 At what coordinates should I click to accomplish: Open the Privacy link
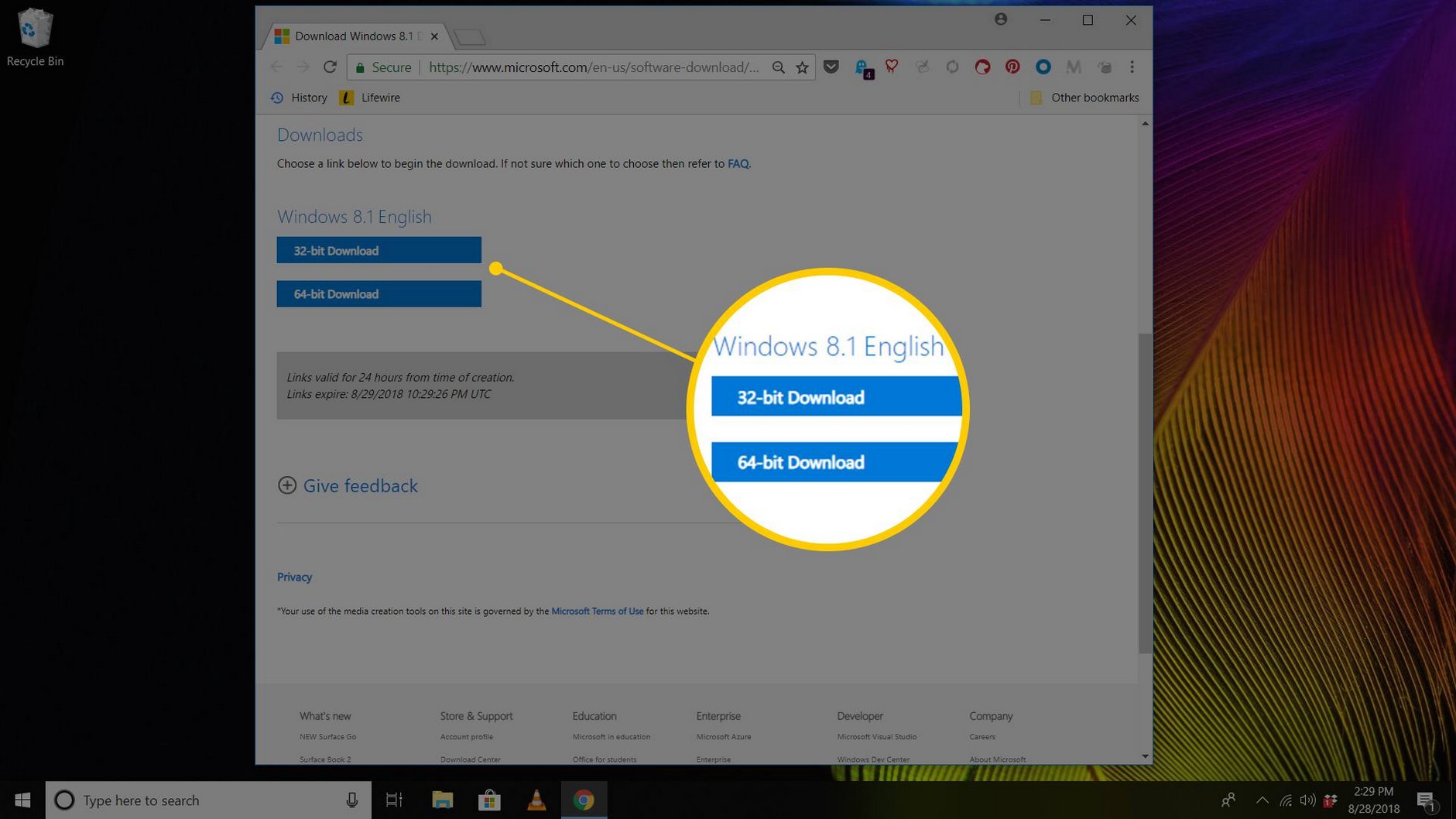click(294, 577)
